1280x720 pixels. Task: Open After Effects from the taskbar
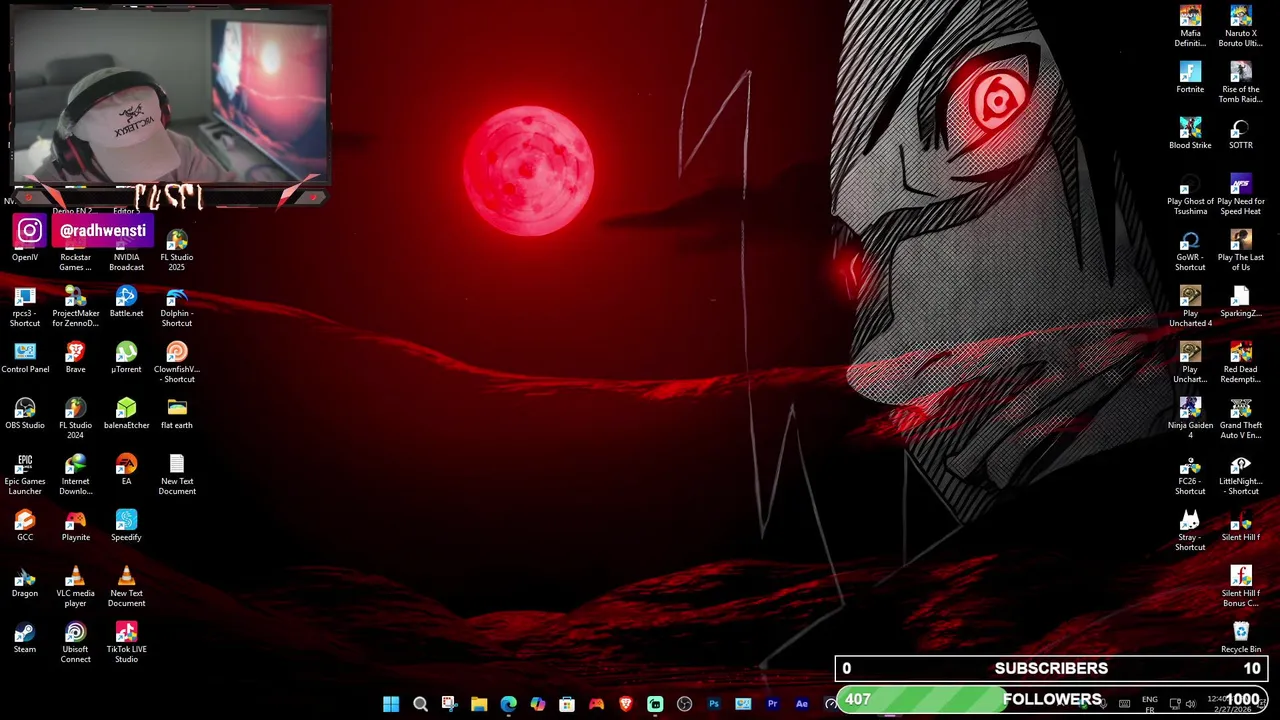tap(802, 704)
